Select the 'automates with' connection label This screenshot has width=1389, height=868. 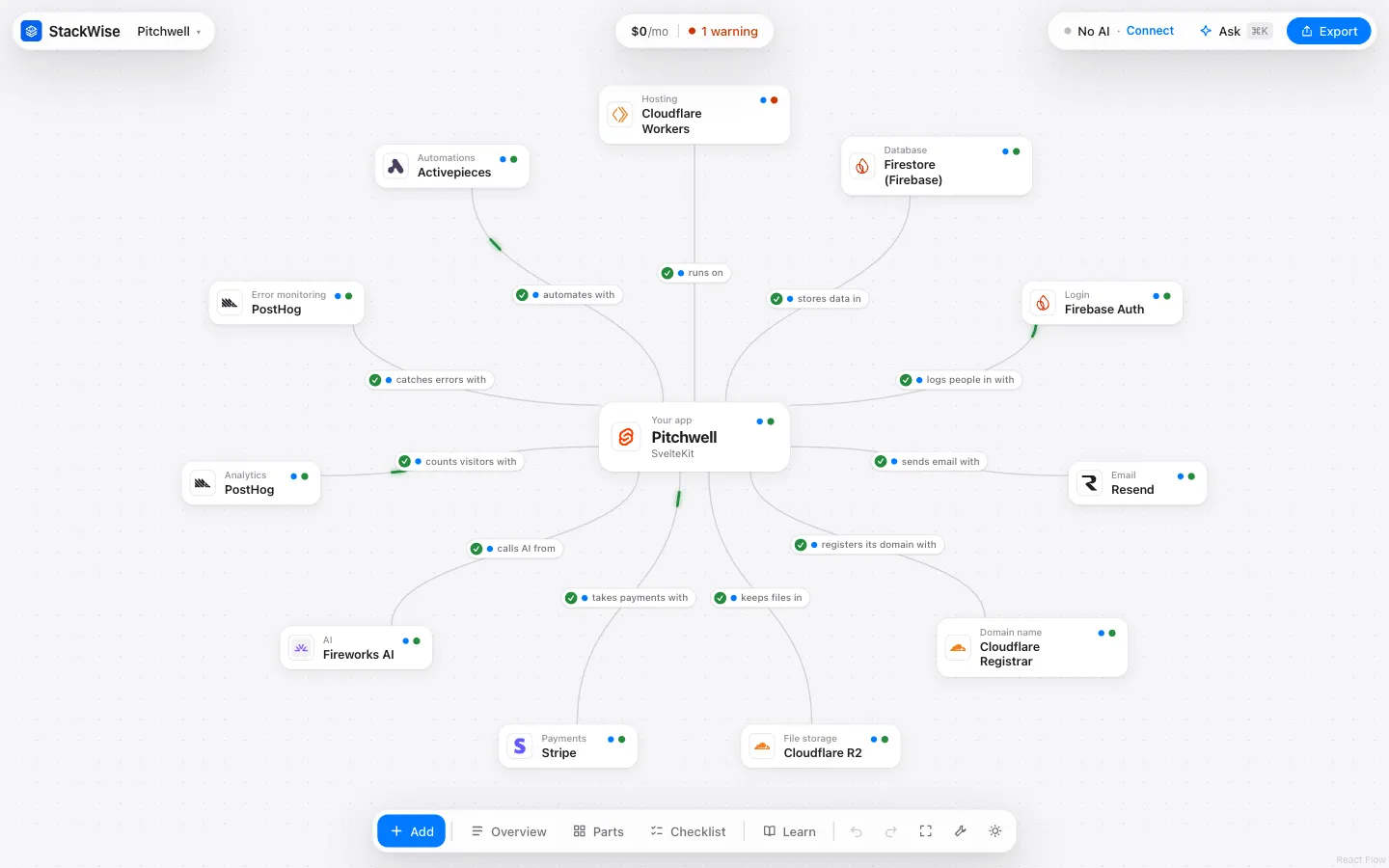[x=567, y=295]
